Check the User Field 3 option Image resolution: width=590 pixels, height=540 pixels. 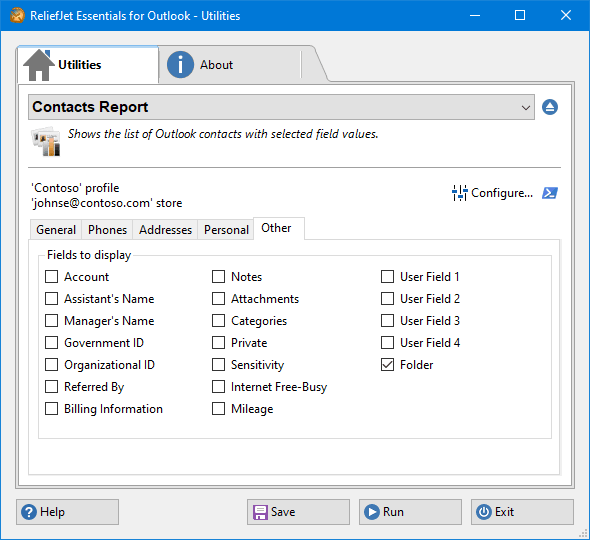tap(387, 321)
